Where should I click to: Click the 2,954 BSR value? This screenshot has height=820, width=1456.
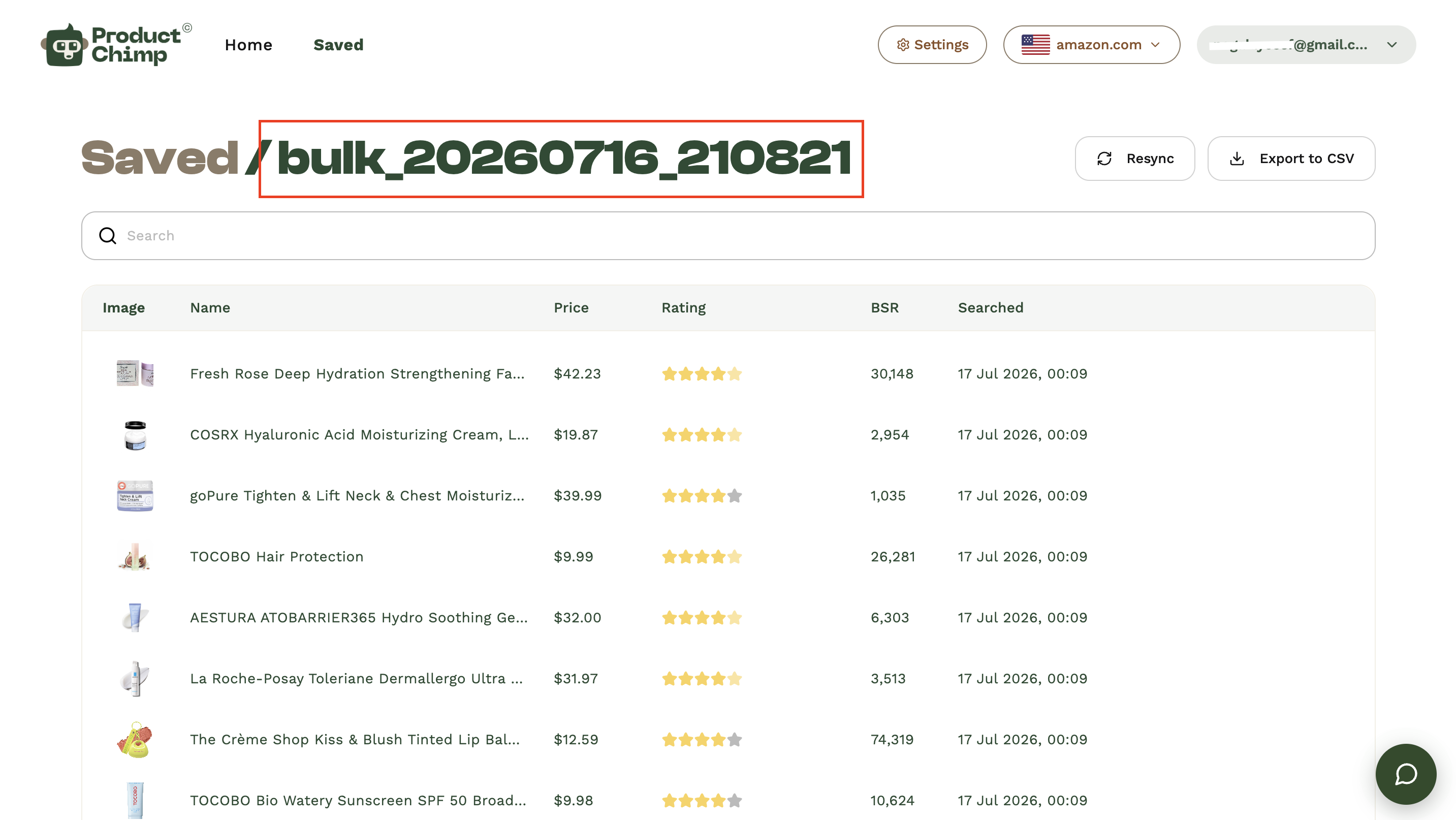pyautogui.click(x=890, y=434)
